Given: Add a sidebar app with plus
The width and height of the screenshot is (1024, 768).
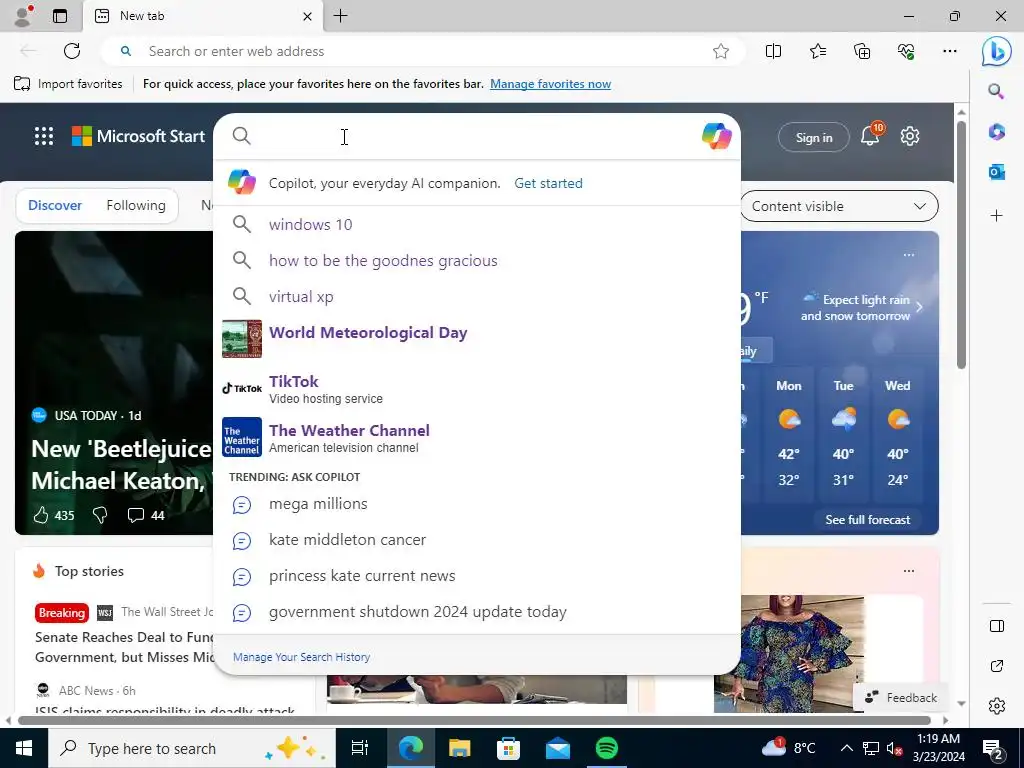Looking at the screenshot, I should tap(997, 216).
